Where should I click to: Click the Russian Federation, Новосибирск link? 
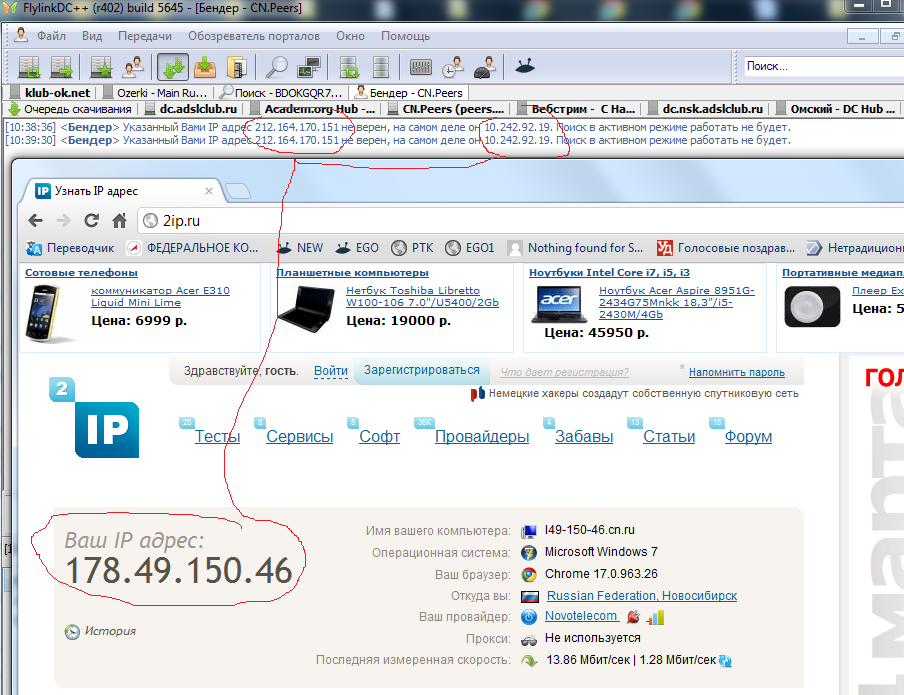click(642, 596)
